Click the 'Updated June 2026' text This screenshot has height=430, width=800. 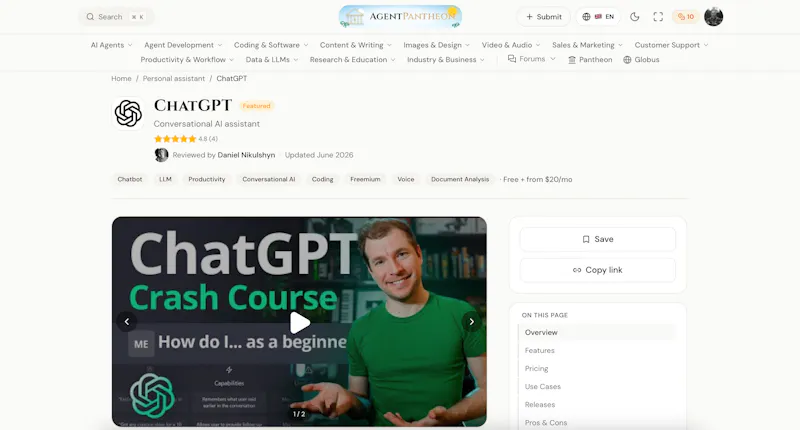pyautogui.click(x=319, y=155)
